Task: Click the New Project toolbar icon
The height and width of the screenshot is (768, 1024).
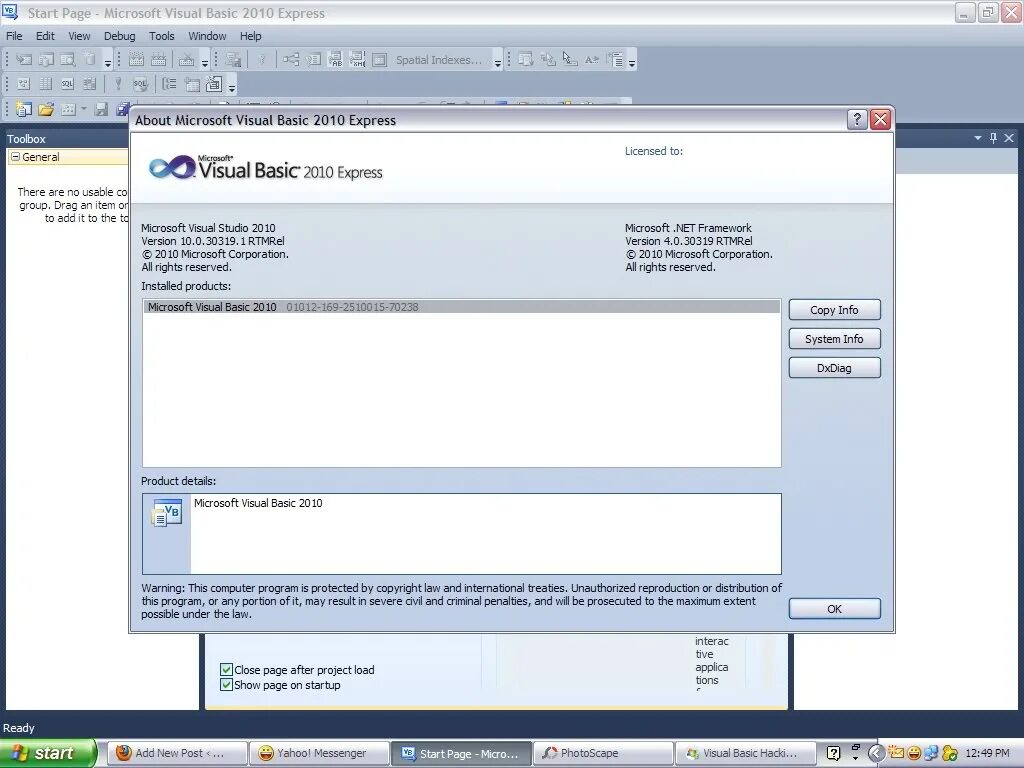Action: 24,109
